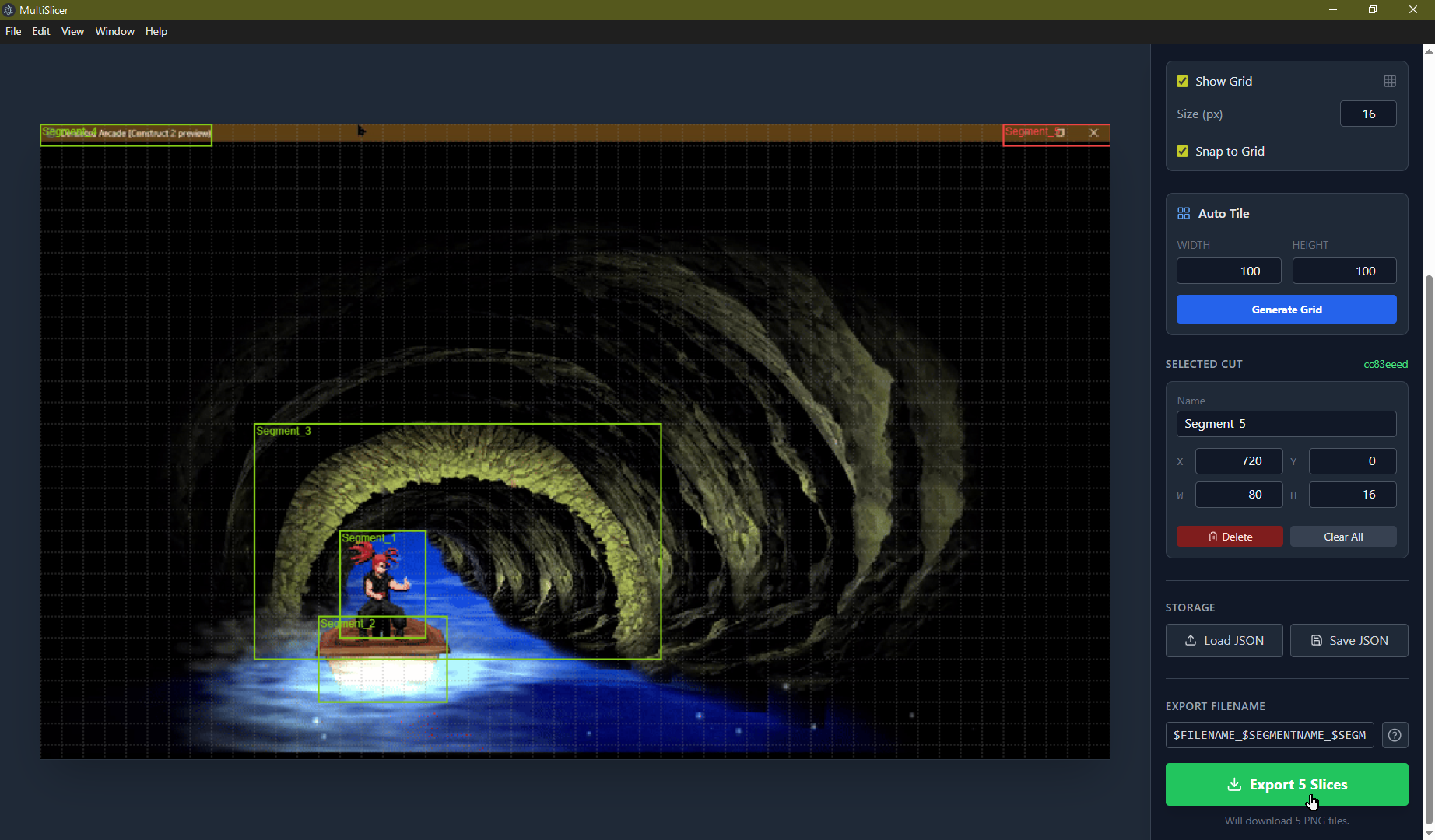Select the Segment_4 cut label on canvas
This screenshot has height=840, width=1435.
(69, 131)
